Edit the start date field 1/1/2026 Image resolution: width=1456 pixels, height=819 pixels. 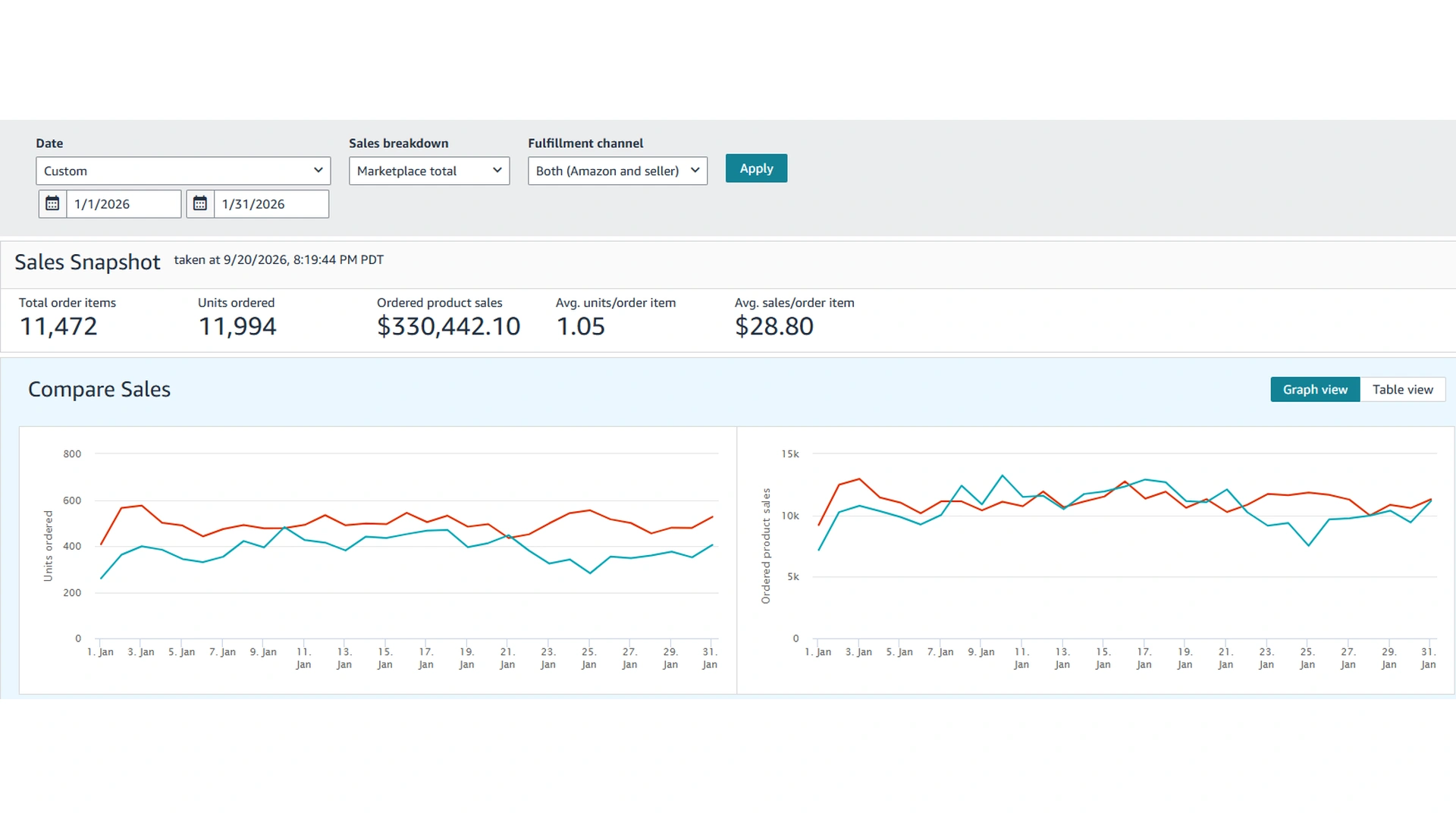tap(124, 204)
